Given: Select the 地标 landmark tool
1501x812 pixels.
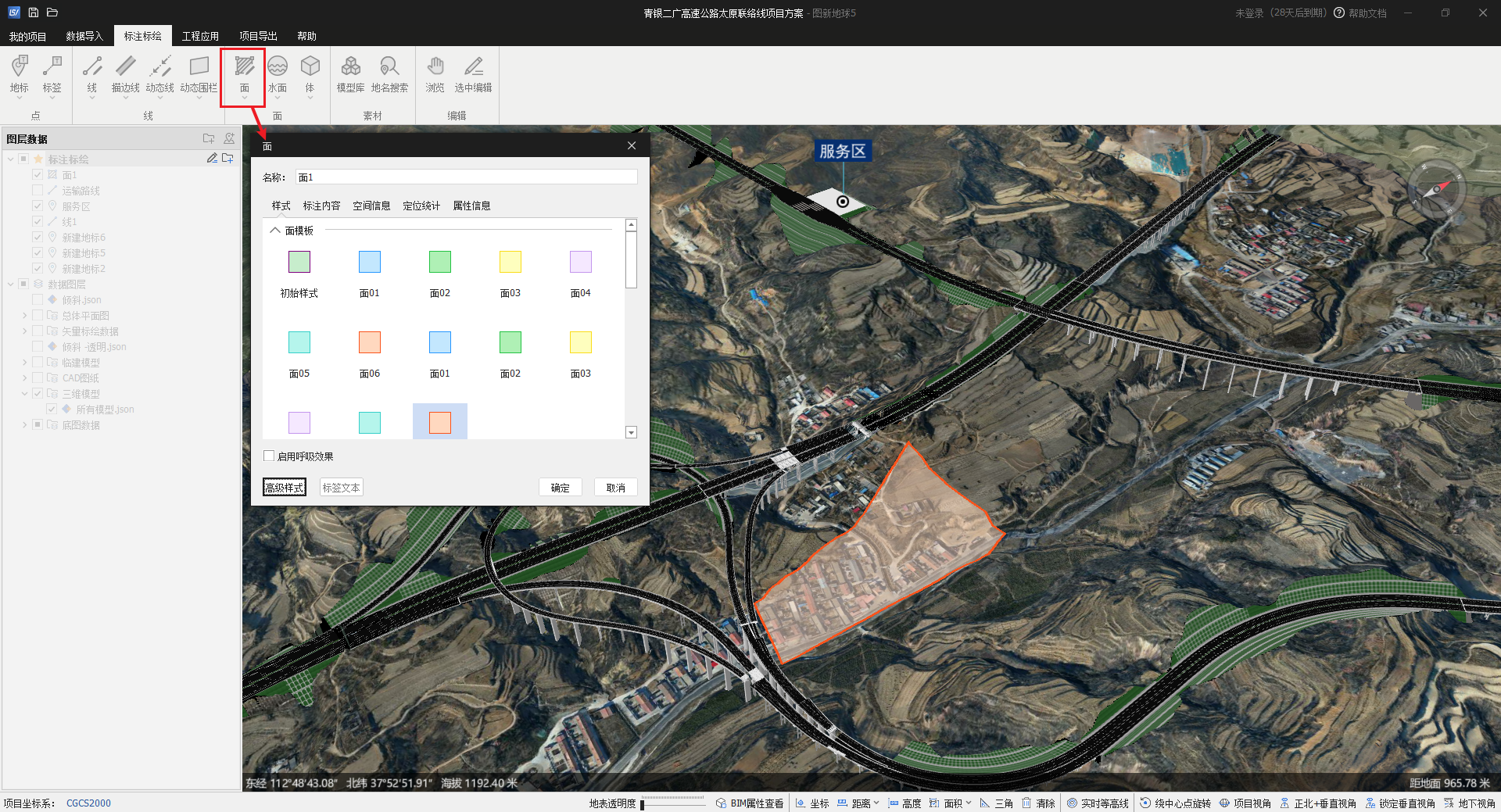Looking at the screenshot, I should click(x=20, y=74).
